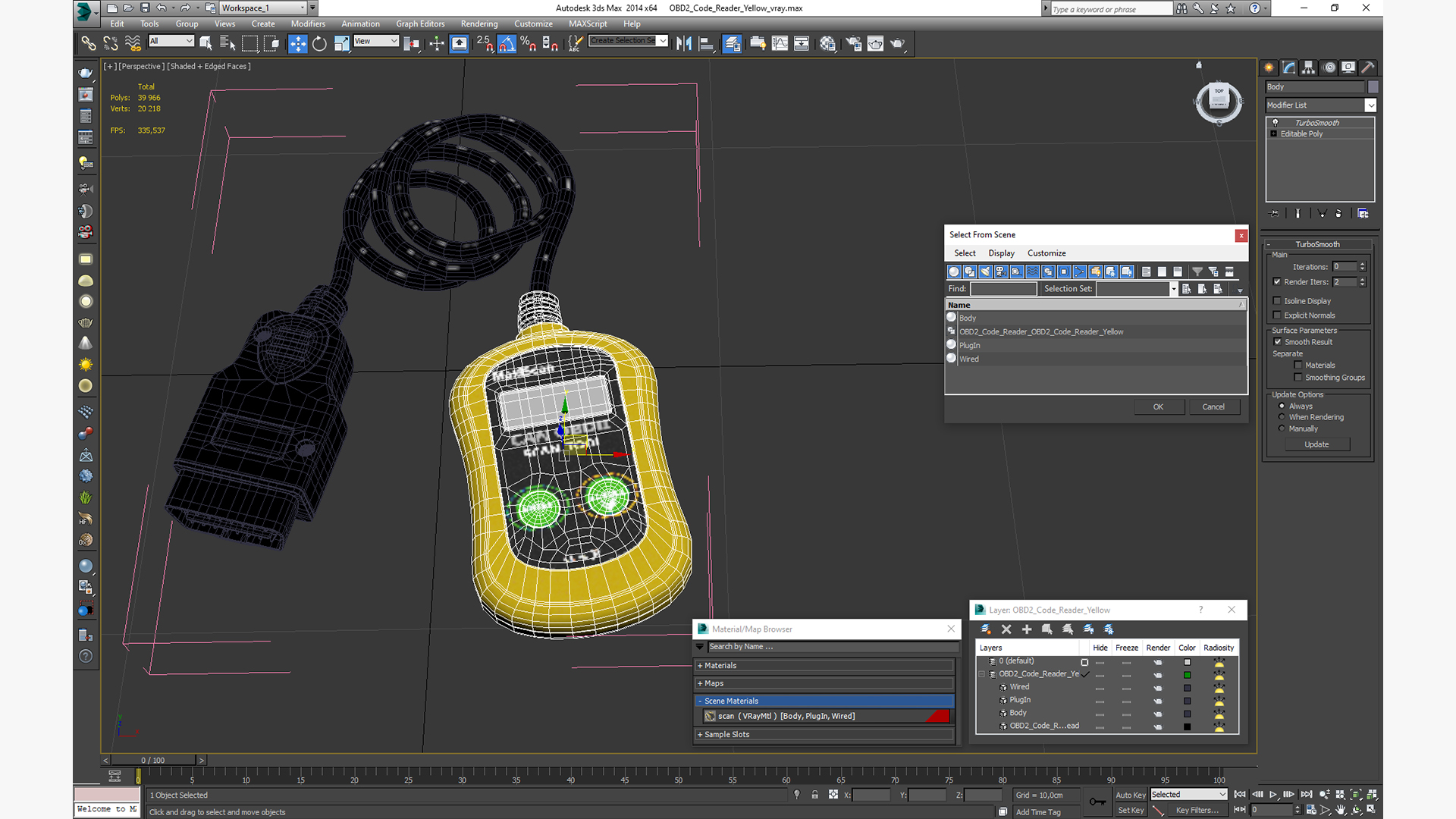
Task: Toggle the Angle Snap icon
Action: pos(507,44)
